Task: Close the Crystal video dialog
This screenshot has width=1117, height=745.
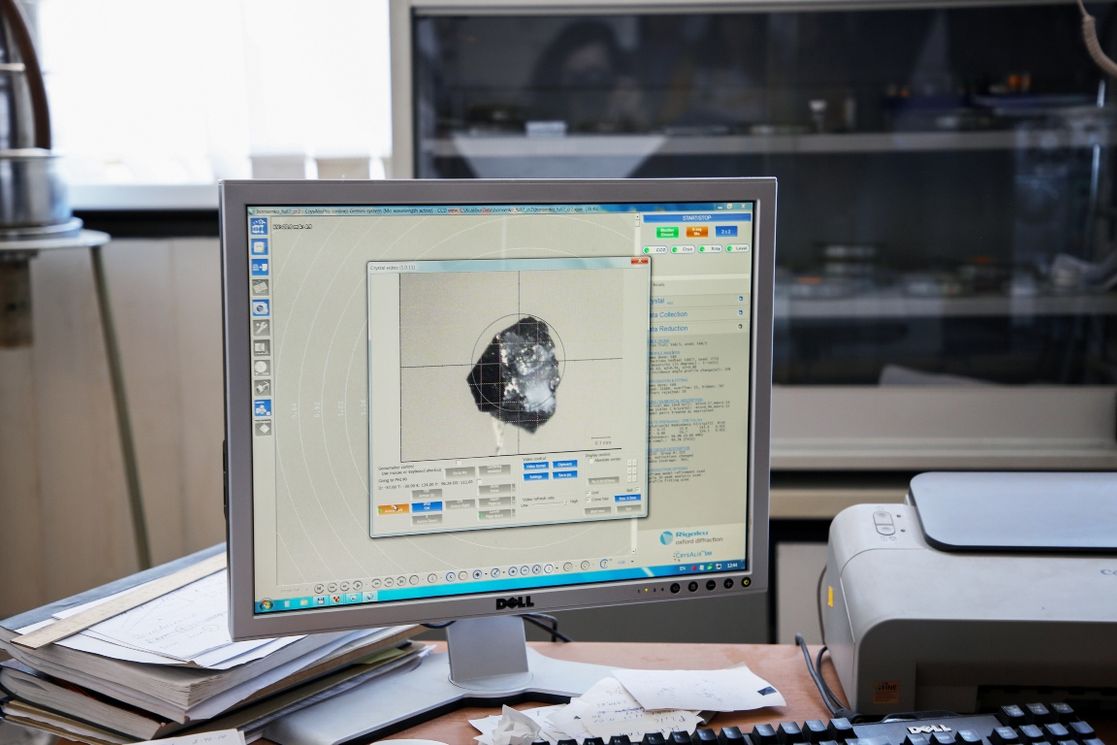Action: coord(640,261)
